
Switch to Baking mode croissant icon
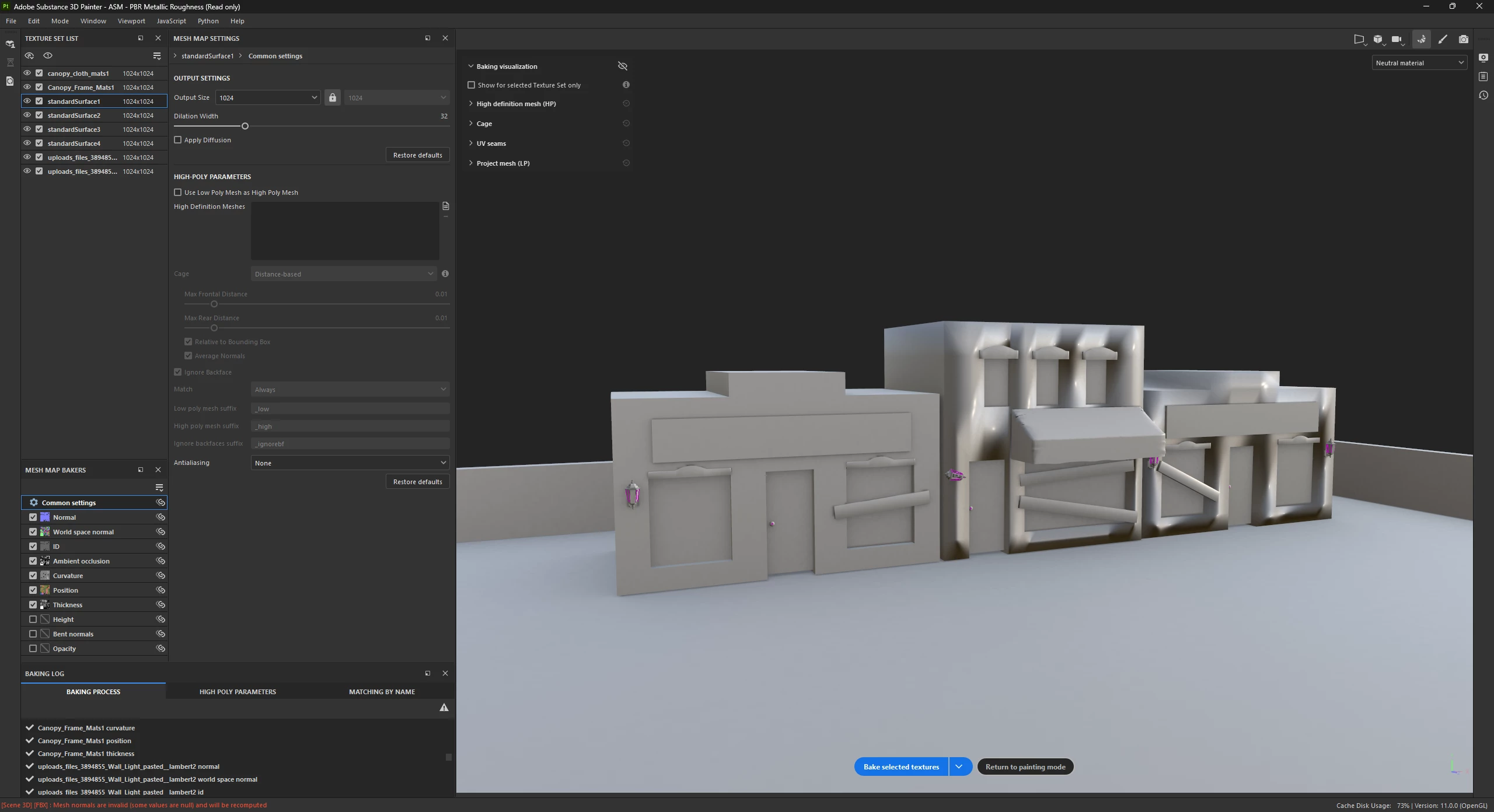(1421, 39)
